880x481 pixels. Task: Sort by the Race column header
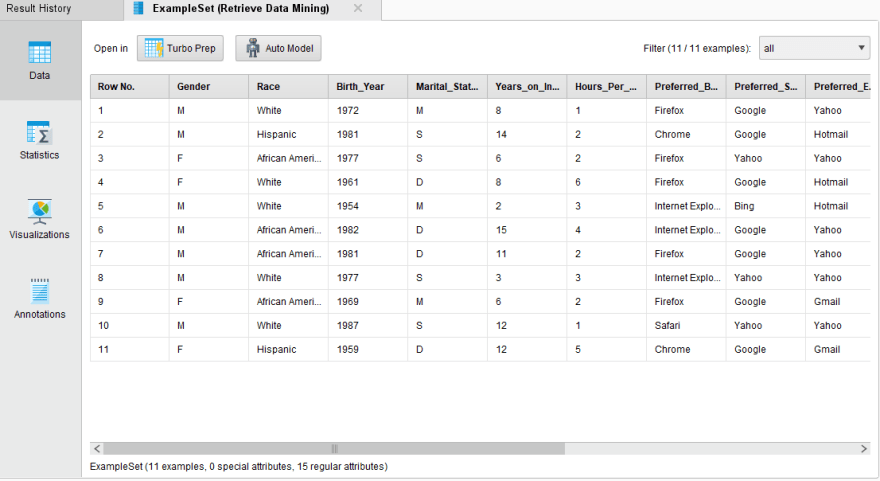[288, 86]
